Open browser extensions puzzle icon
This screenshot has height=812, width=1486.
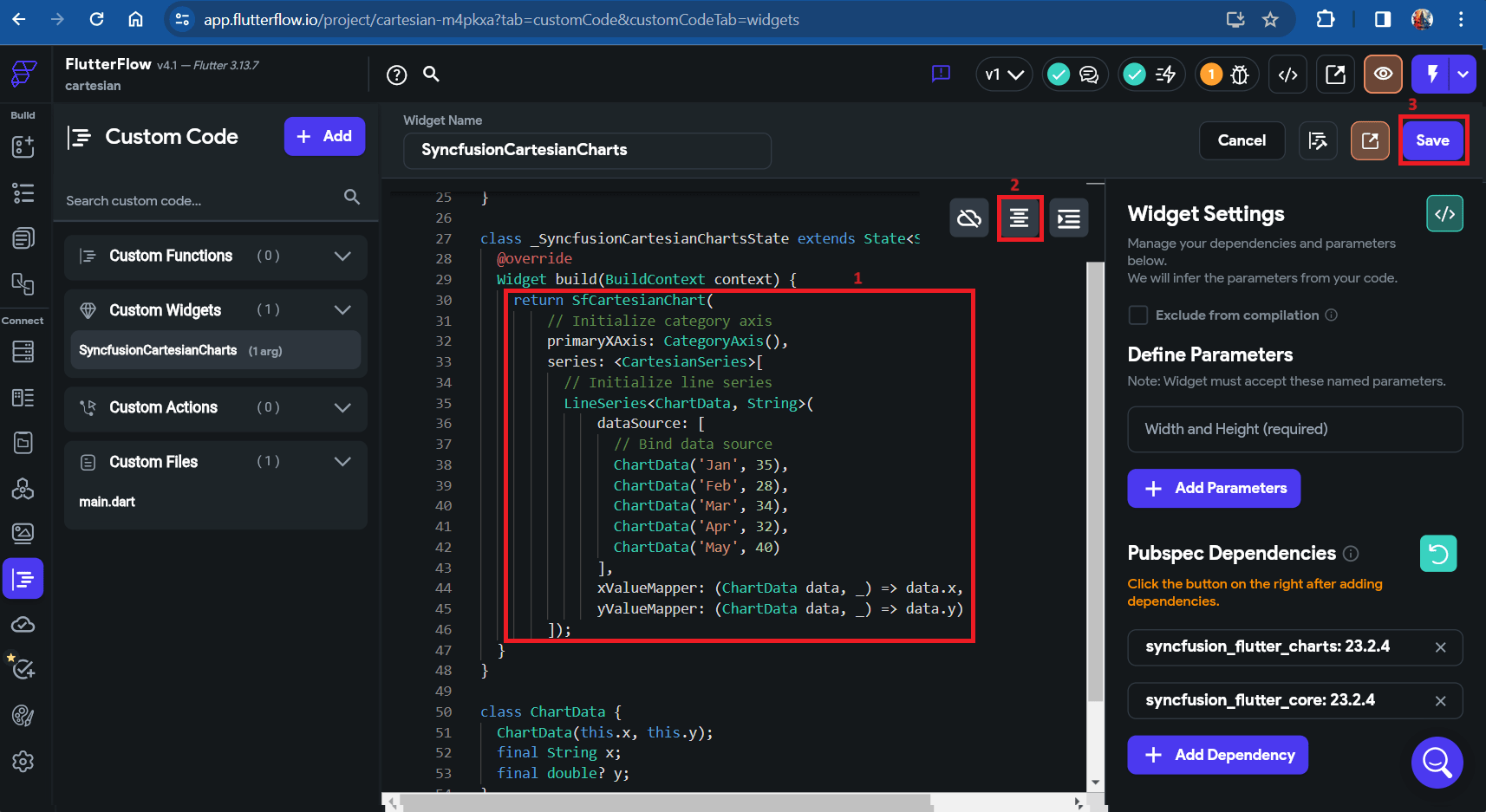(1325, 19)
